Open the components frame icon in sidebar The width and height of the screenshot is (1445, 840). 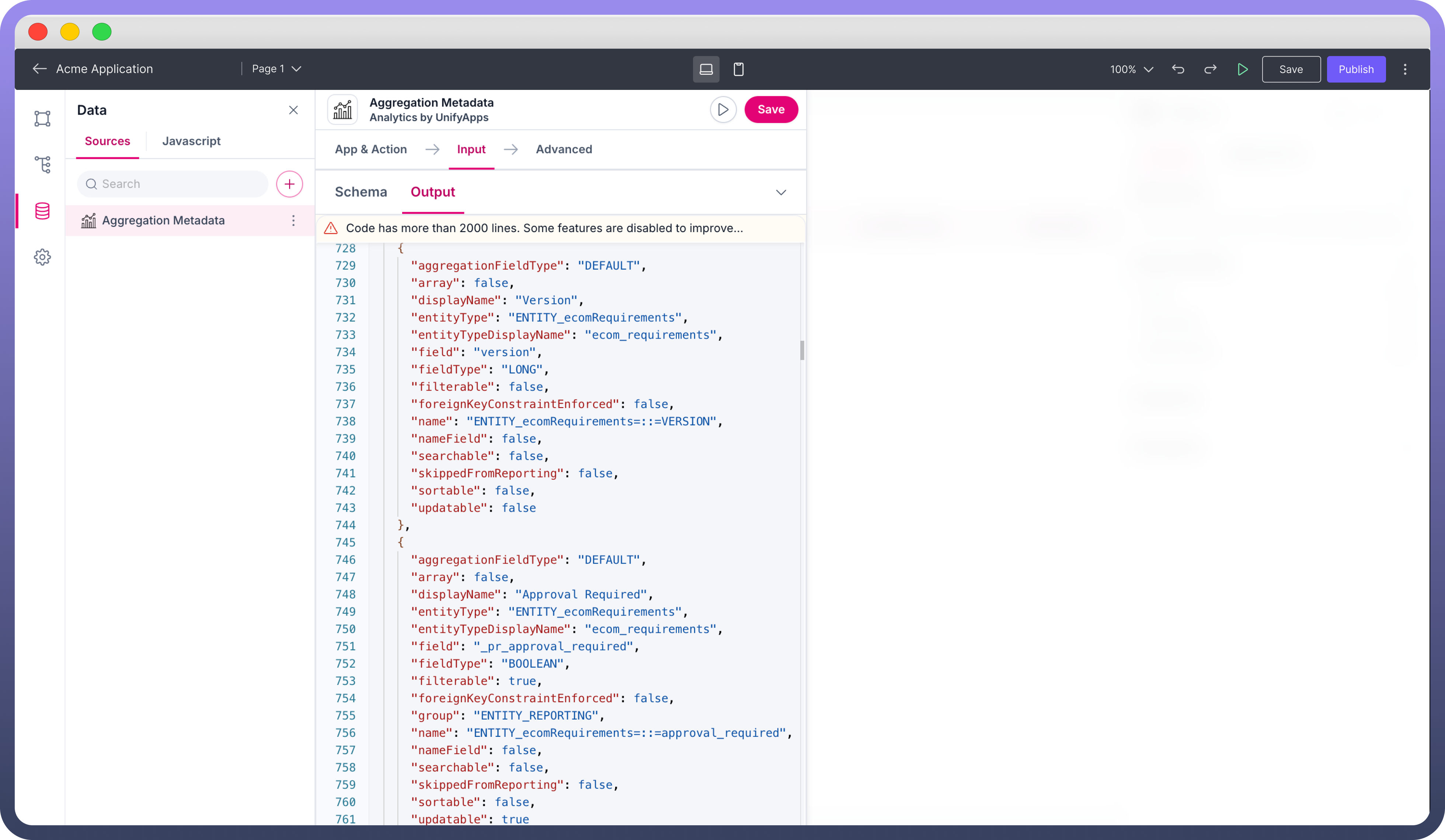click(x=42, y=119)
